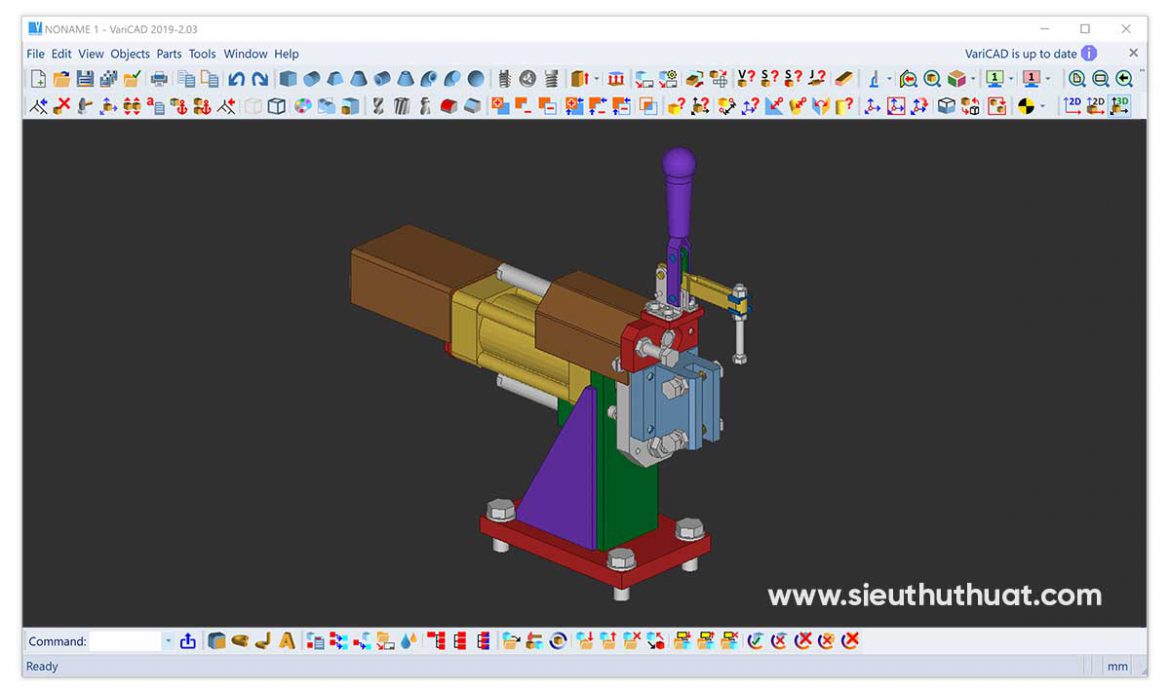Click the zoom previous arrow magnifier
The width and height of the screenshot is (1170, 692).
coord(1124,78)
